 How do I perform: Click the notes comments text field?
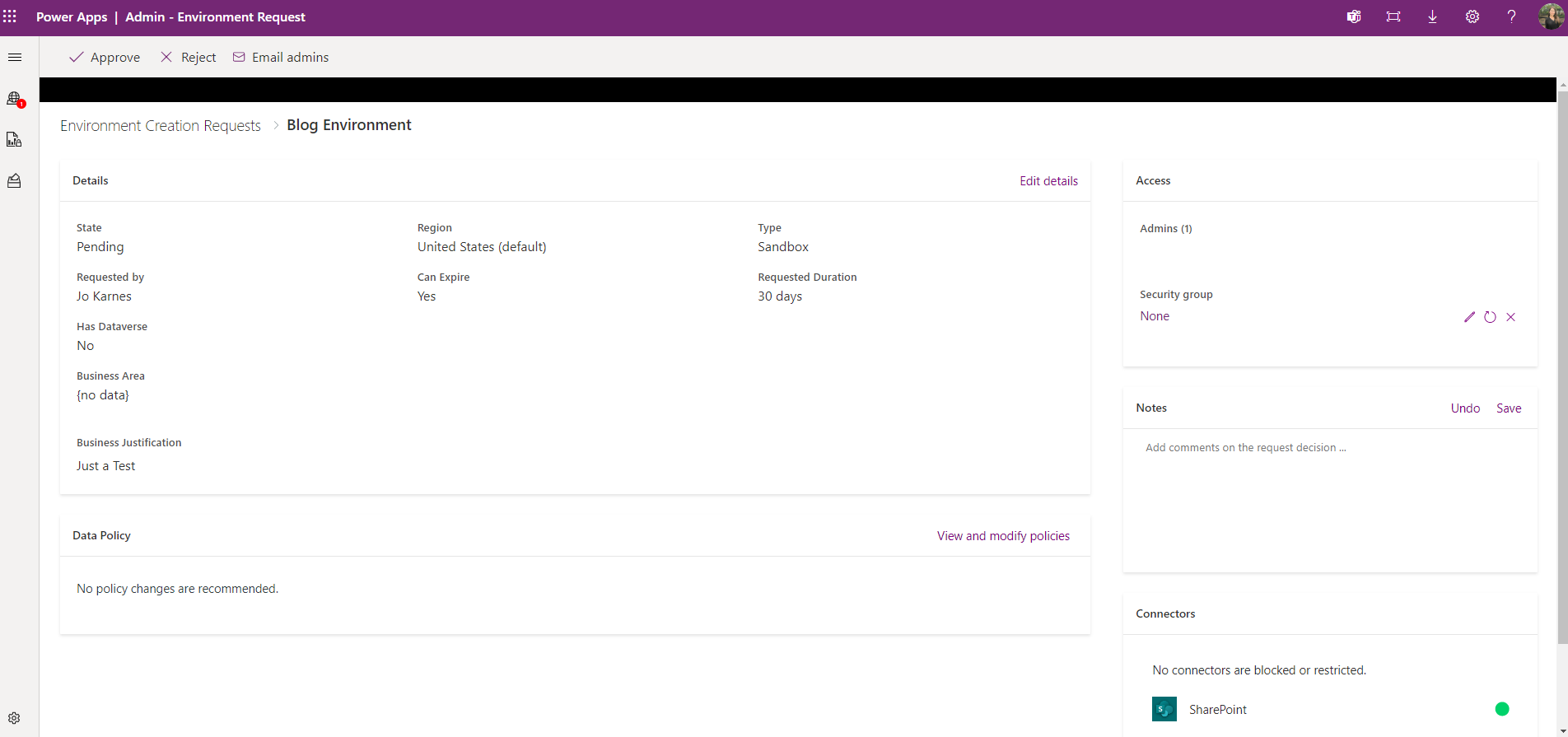(1329, 494)
